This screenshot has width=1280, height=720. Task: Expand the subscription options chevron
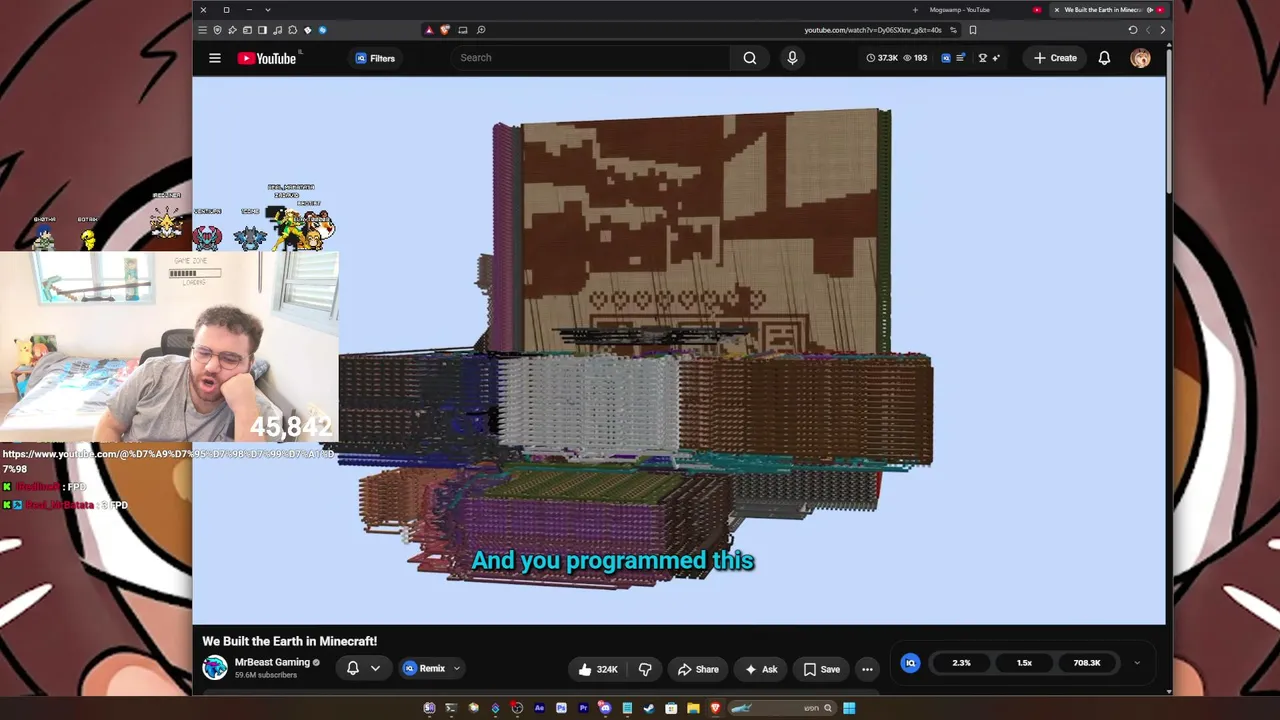tap(375, 668)
